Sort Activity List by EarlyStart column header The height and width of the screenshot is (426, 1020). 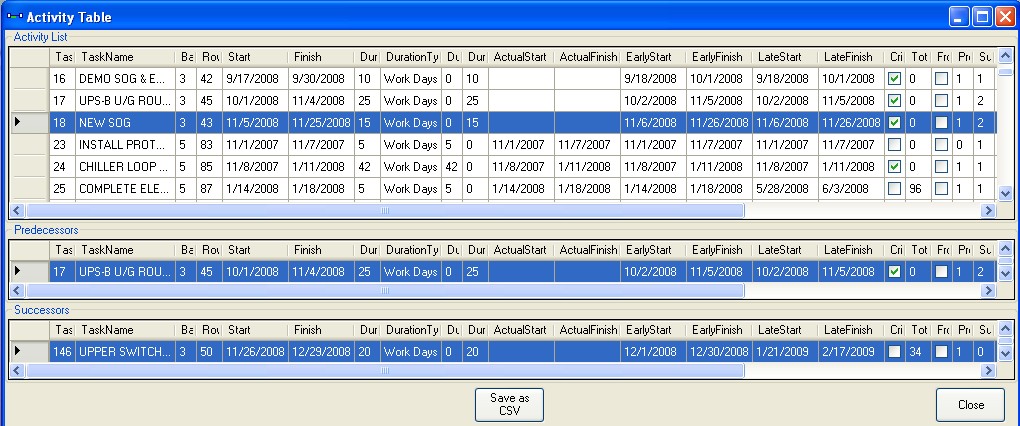[652, 56]
